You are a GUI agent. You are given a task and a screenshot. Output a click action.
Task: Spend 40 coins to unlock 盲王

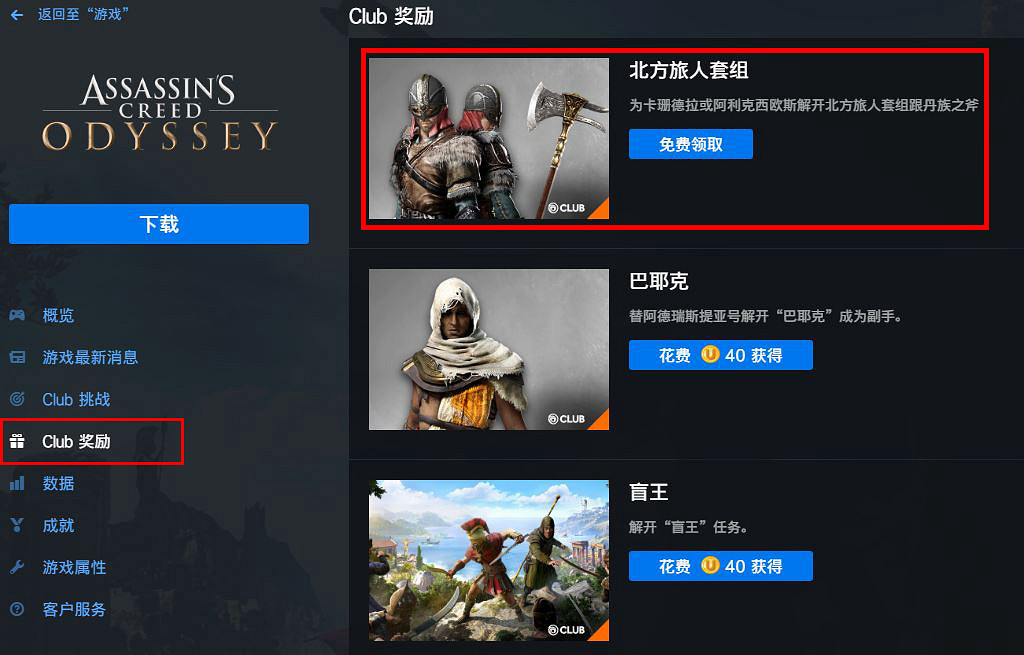pos(720,566)
